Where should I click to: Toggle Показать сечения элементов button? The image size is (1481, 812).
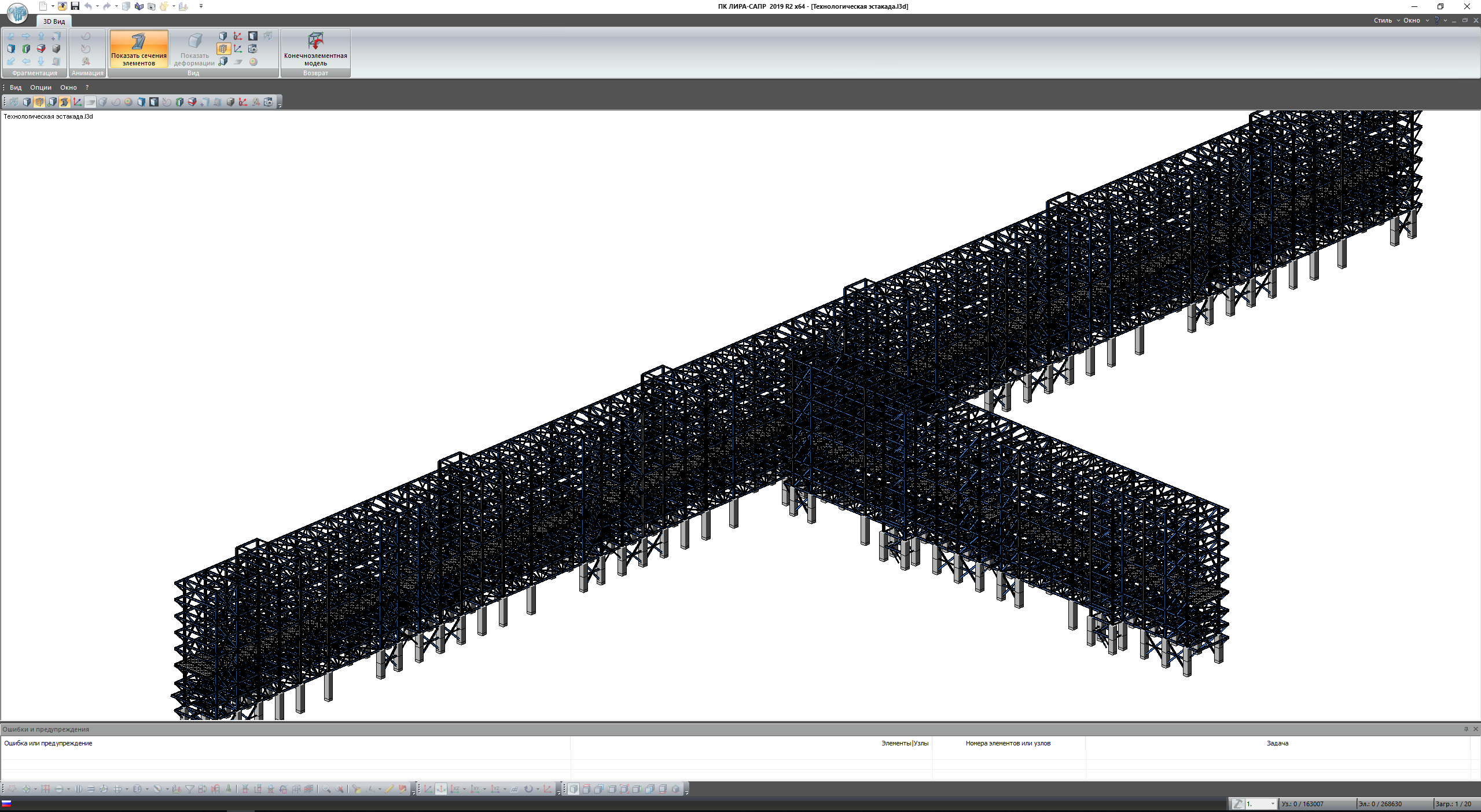[139, 49]
